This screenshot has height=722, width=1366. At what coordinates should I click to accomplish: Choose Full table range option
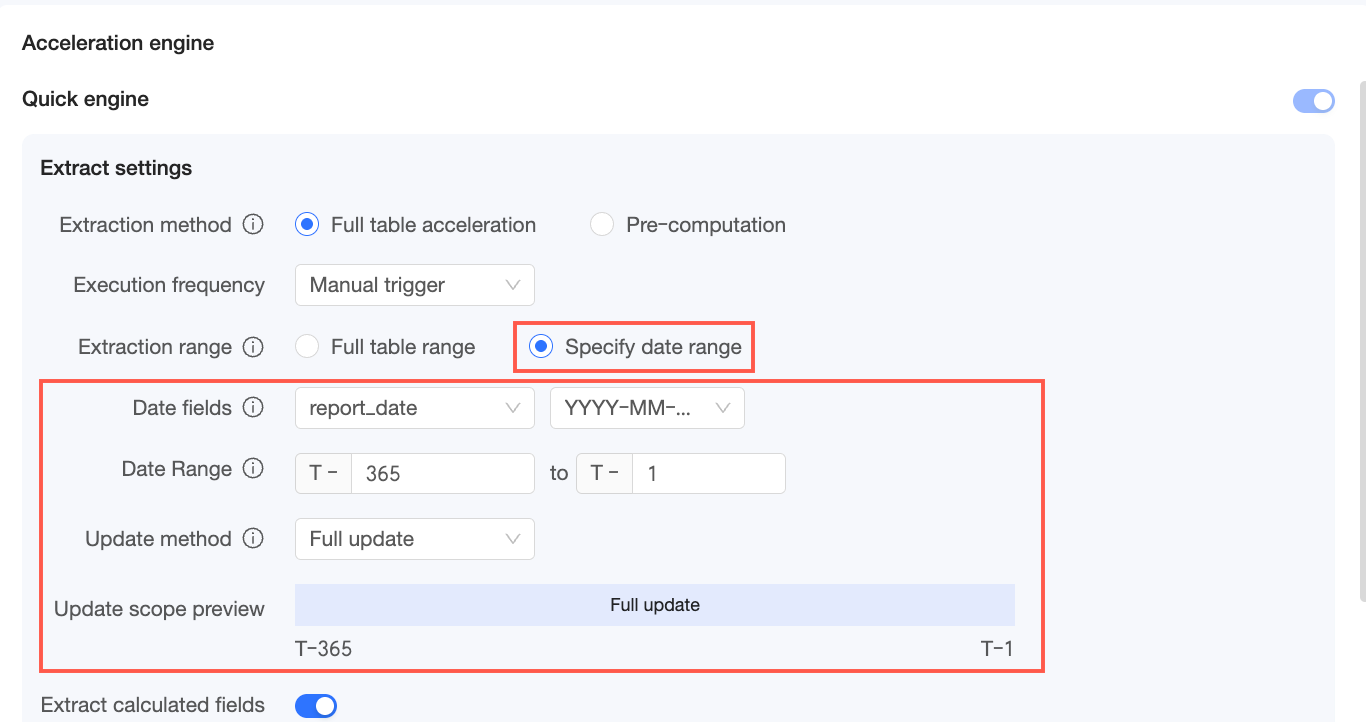[x=307, y=347]
